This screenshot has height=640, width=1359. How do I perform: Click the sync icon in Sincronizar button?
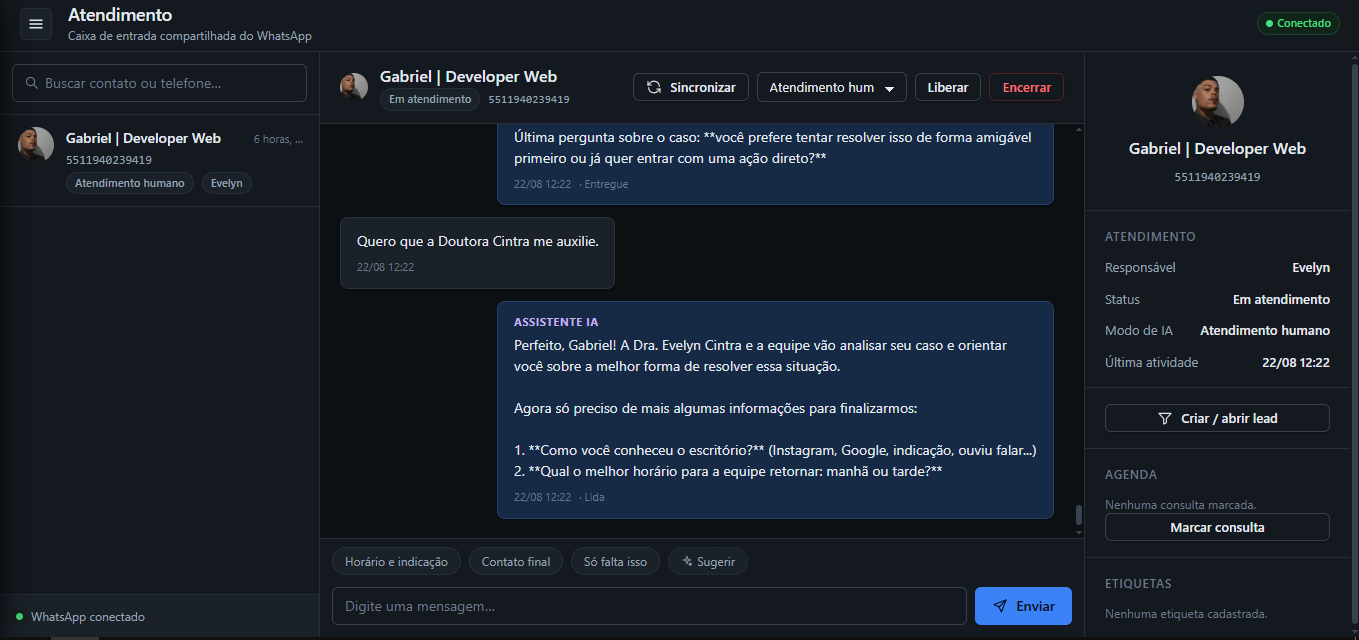point(654,88)
